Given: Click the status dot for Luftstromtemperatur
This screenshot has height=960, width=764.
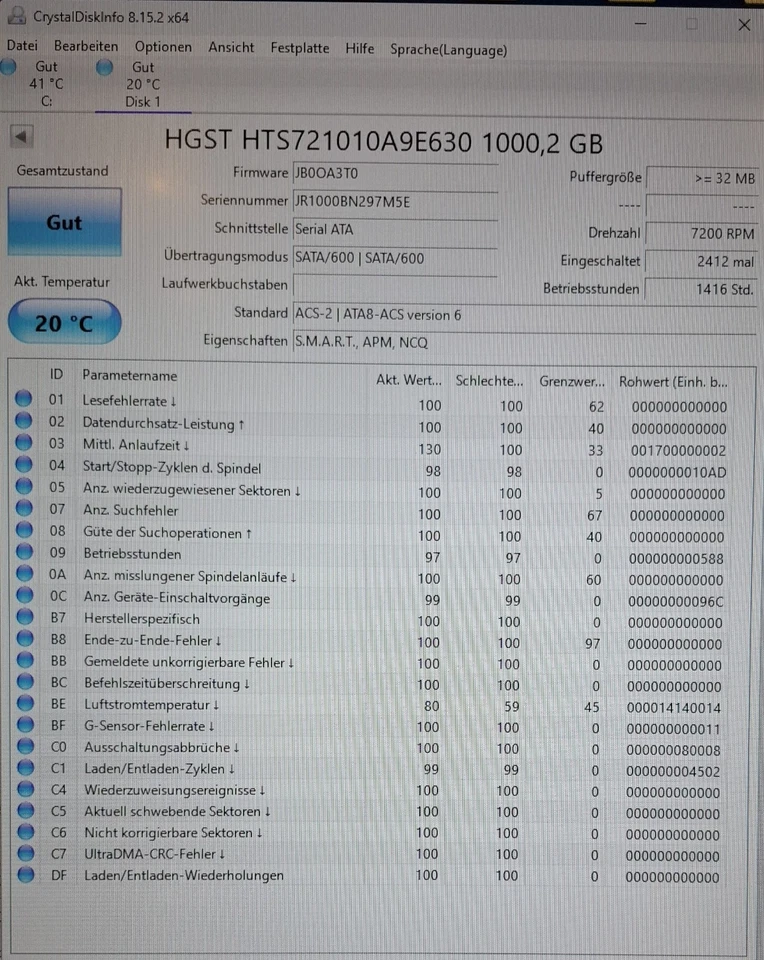Looking at the screenshot, I should pos(25,703).
